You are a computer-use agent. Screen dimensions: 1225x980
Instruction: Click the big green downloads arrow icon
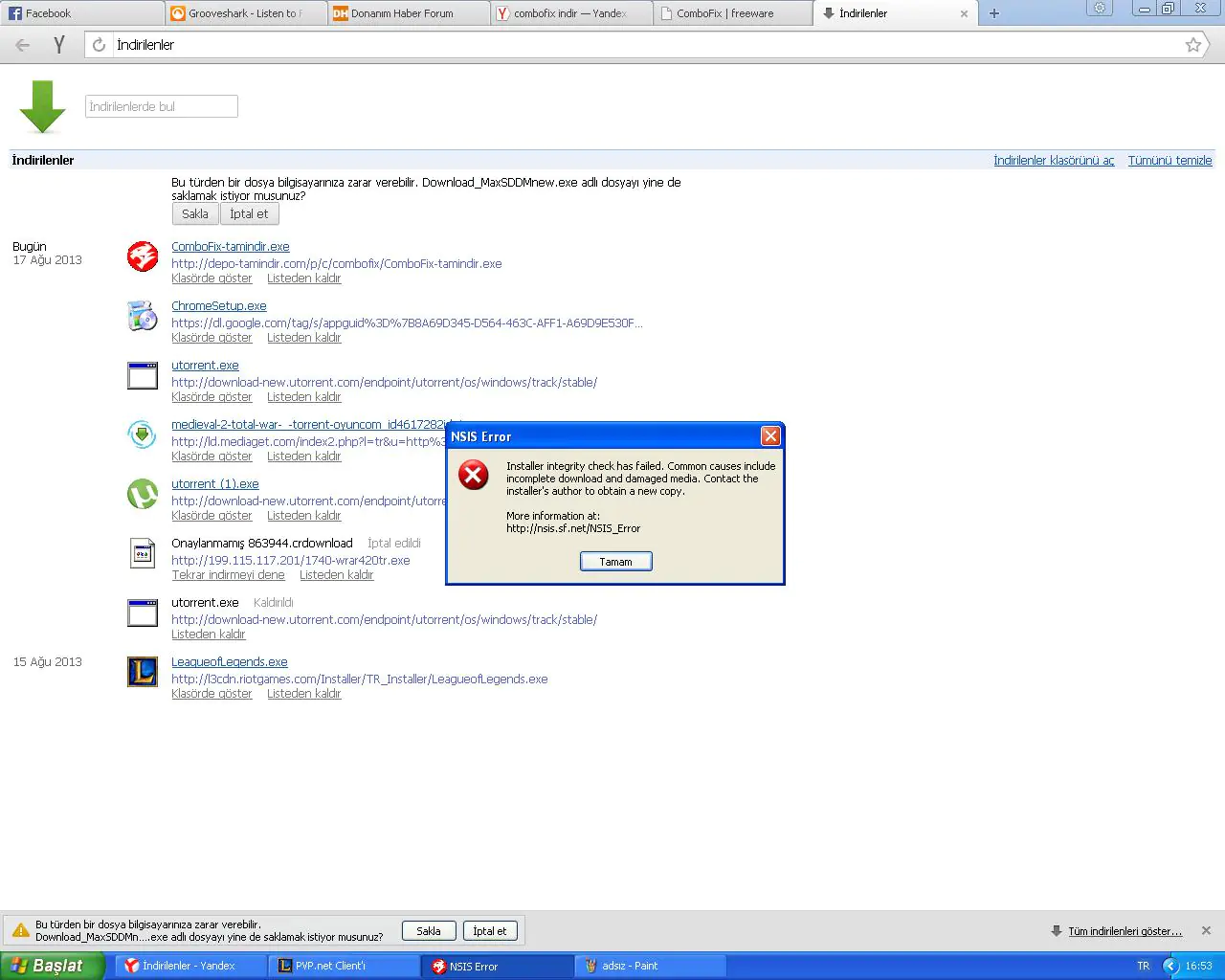click(42, 107)
